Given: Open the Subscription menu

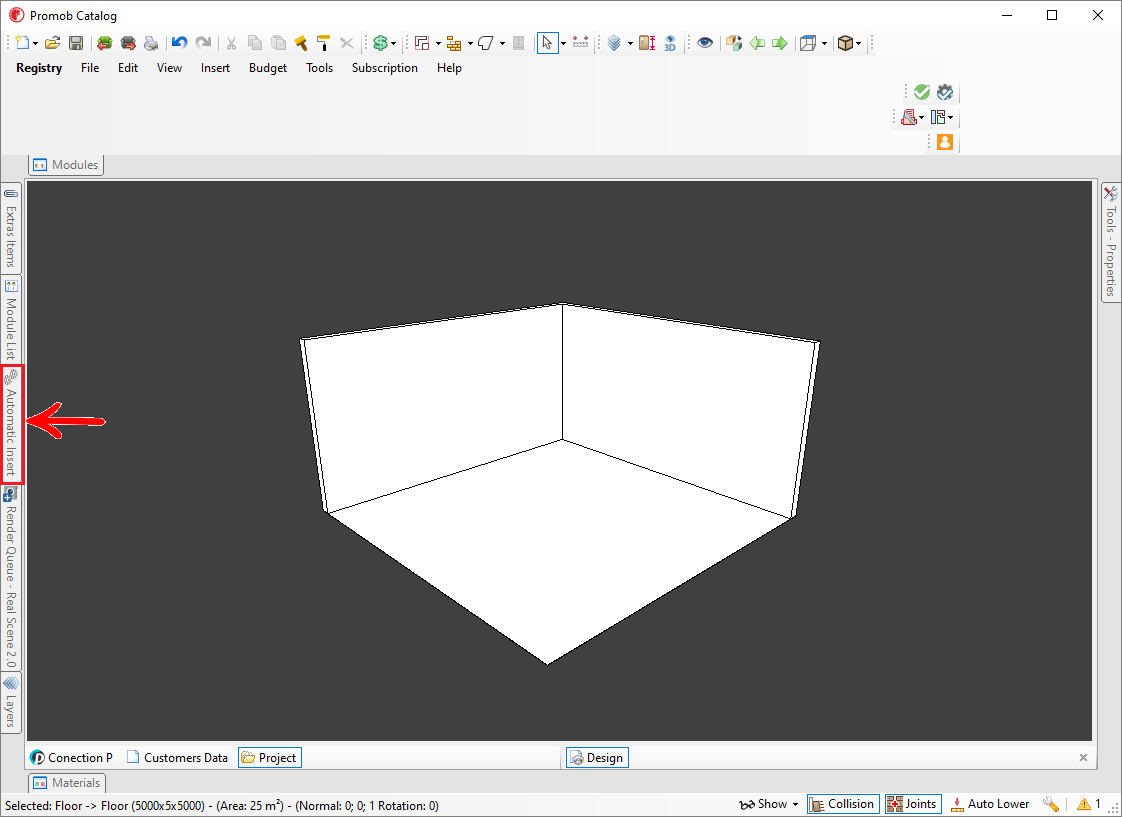Looking at the screenshot, I should click(x=385, y=68).
